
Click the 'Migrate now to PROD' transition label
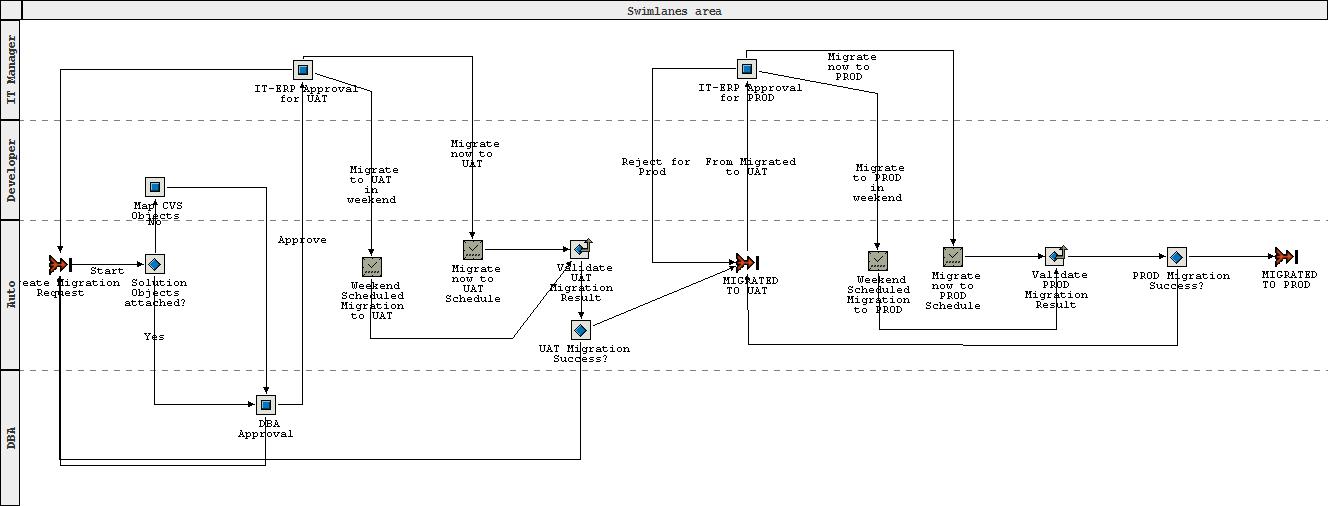(x=852, y=67)
